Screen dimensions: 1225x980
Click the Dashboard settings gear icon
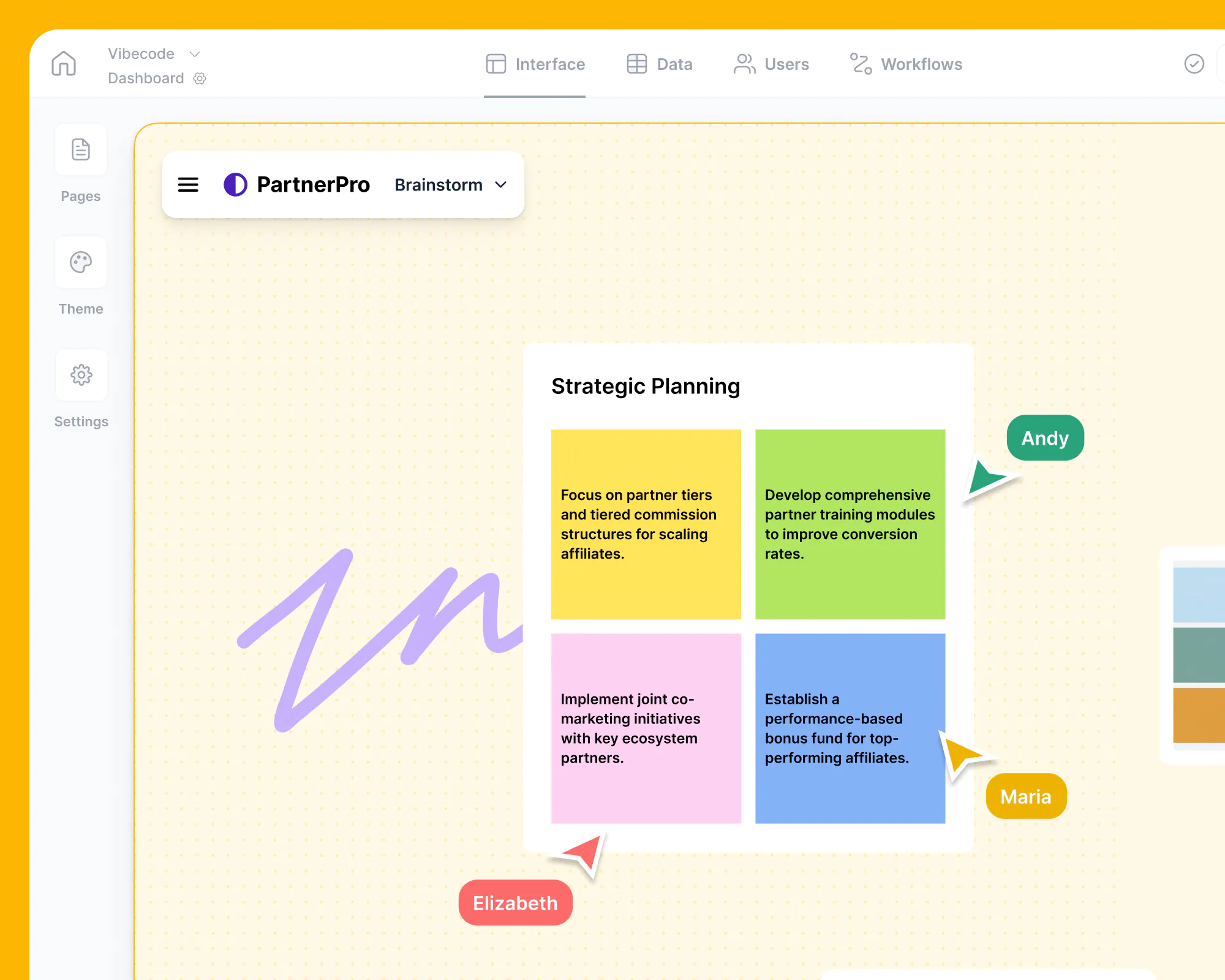click(x=200, y=78)
